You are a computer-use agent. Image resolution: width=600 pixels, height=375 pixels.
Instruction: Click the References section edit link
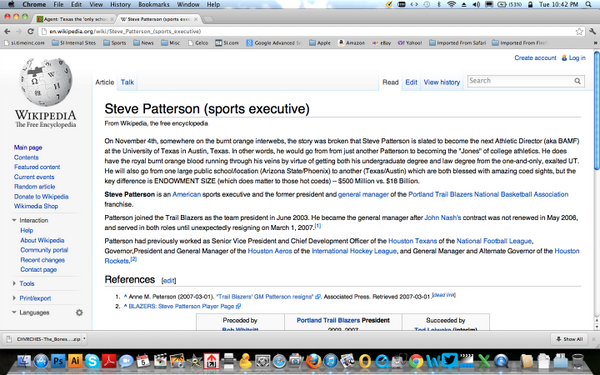pos(169,280)
